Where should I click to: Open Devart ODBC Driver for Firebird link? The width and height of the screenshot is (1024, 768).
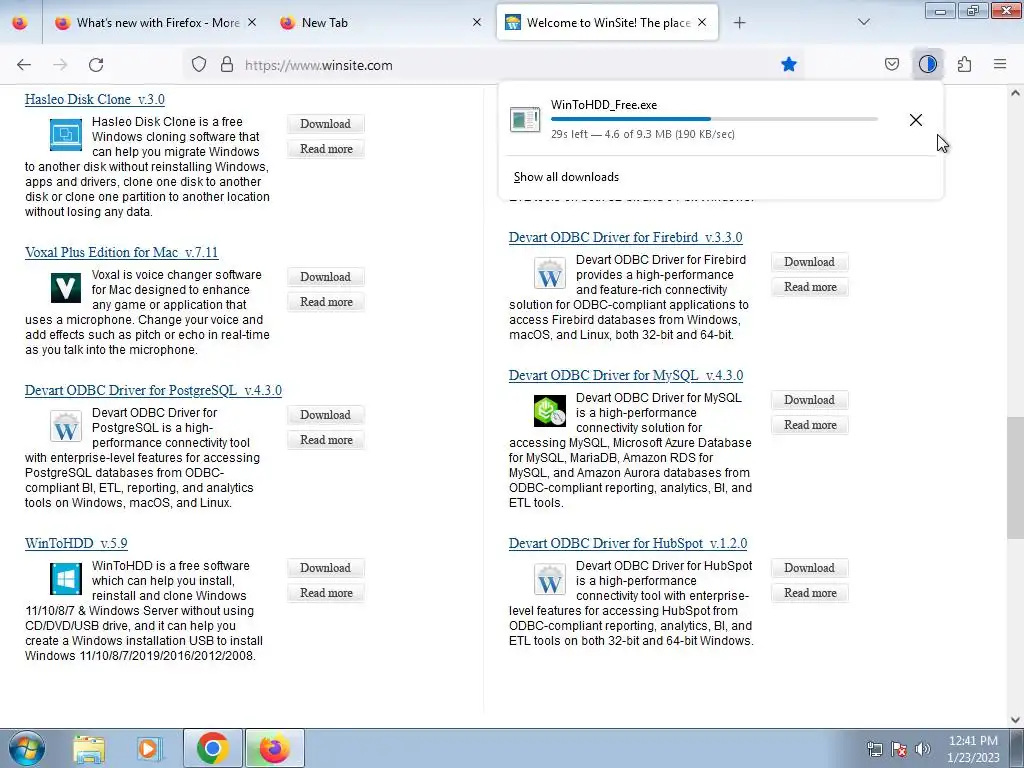[x=626, y=237]
